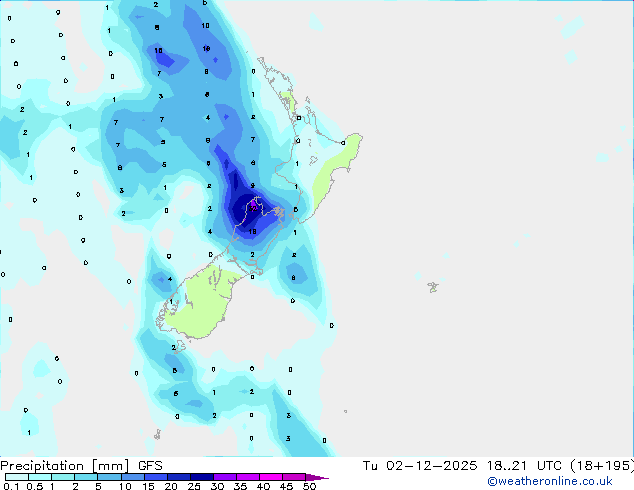Pick the 25–30 mm dark navy swatch
The image size is (634, 490).
pos(201,477)
